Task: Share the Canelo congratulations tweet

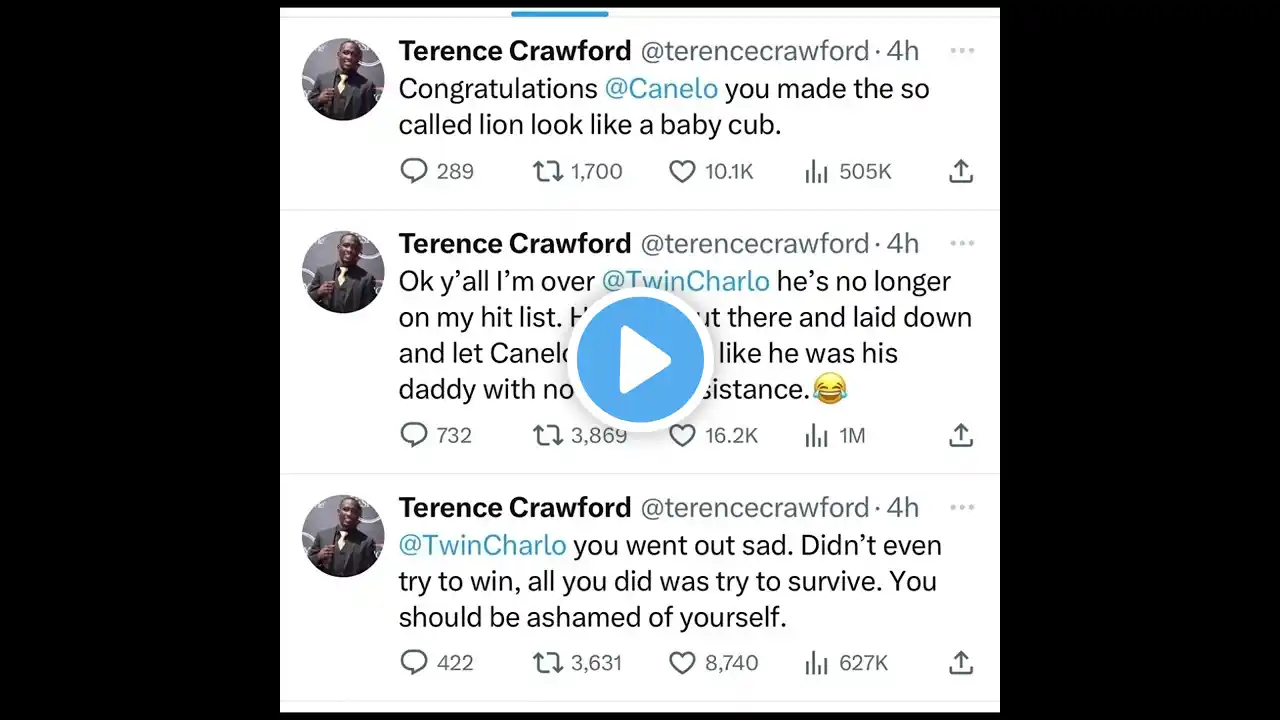Action: 960,172
